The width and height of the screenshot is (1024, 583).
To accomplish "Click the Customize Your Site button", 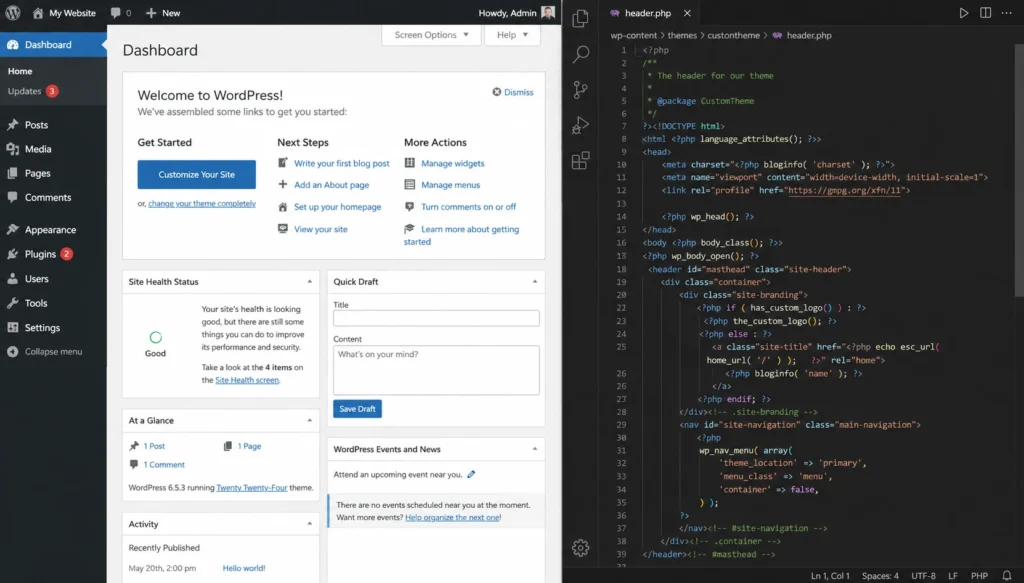I will (197, 174).
